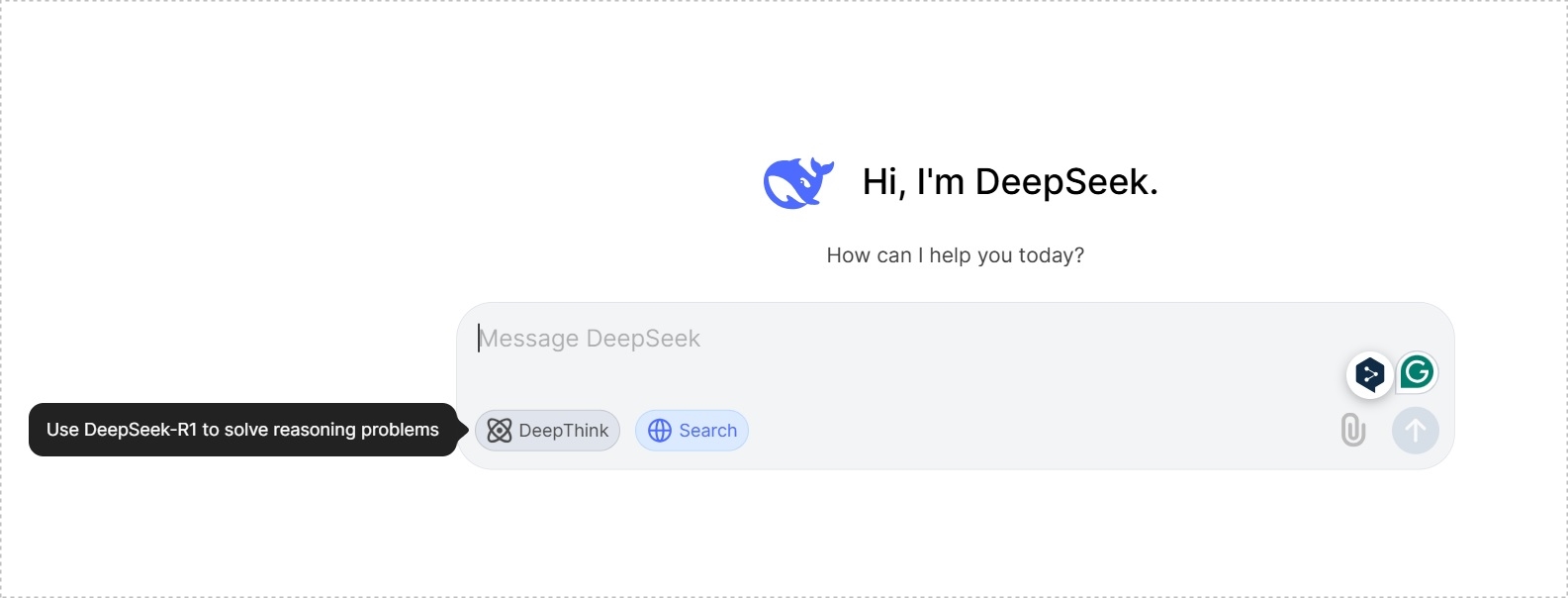Image resolution: width=1568 pixels, height=598 pixels.
Task: Open the dark hexagon extension icon
Action: coord(1370,374)
